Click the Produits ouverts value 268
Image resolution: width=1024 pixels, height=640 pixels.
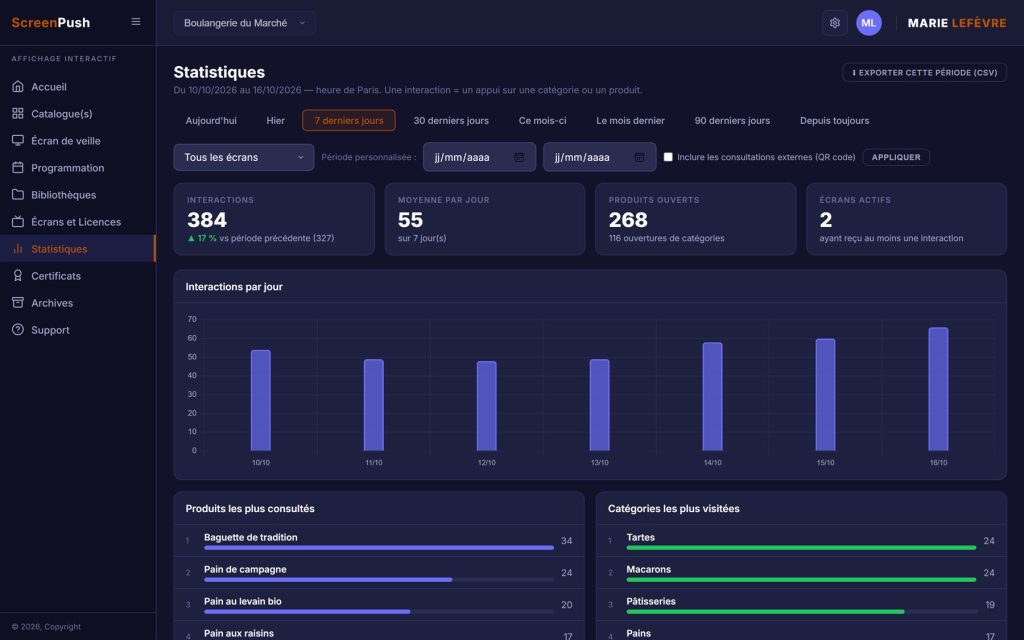click(628, 220)
